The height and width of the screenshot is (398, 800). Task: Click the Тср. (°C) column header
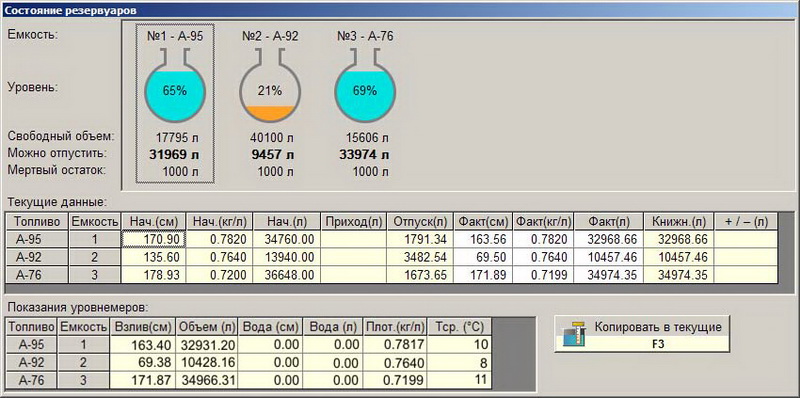tap(460, 327)
